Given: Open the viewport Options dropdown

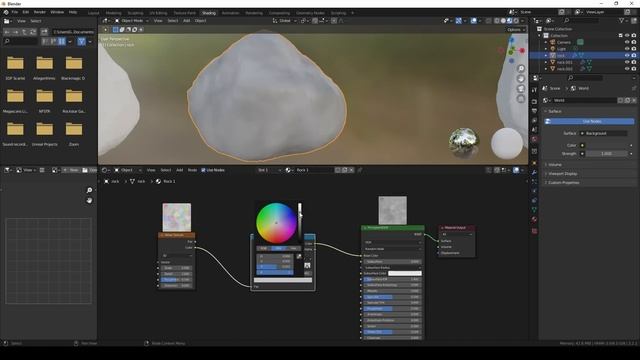Looking at the screenshot, I should 516,29.
